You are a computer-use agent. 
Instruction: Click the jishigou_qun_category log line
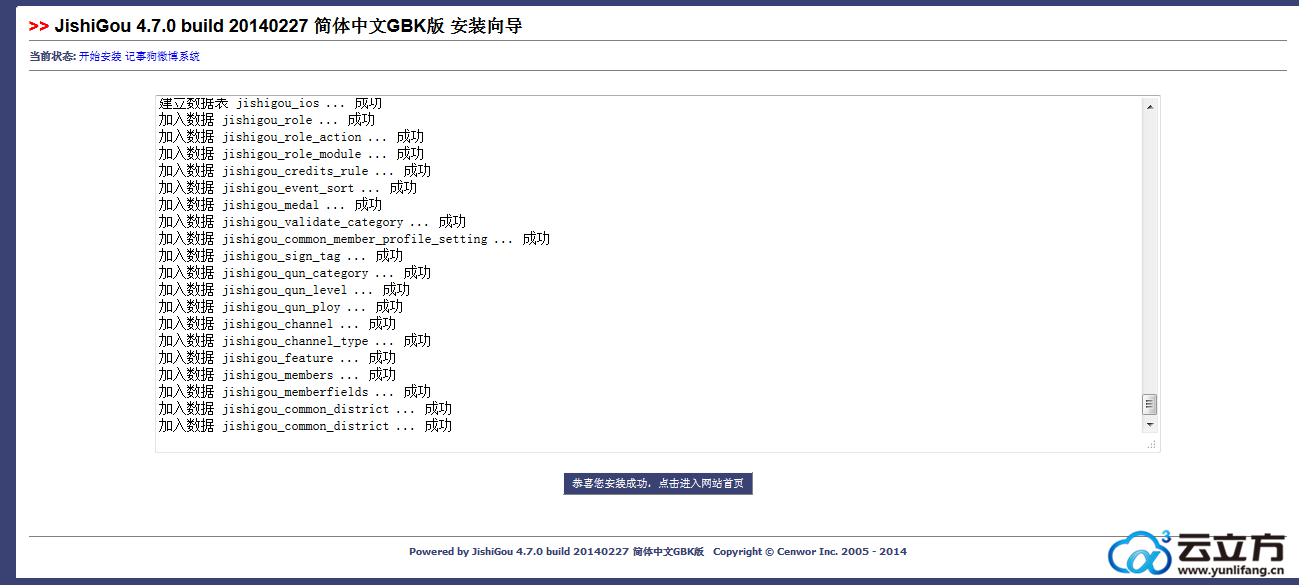coord(295,273)
